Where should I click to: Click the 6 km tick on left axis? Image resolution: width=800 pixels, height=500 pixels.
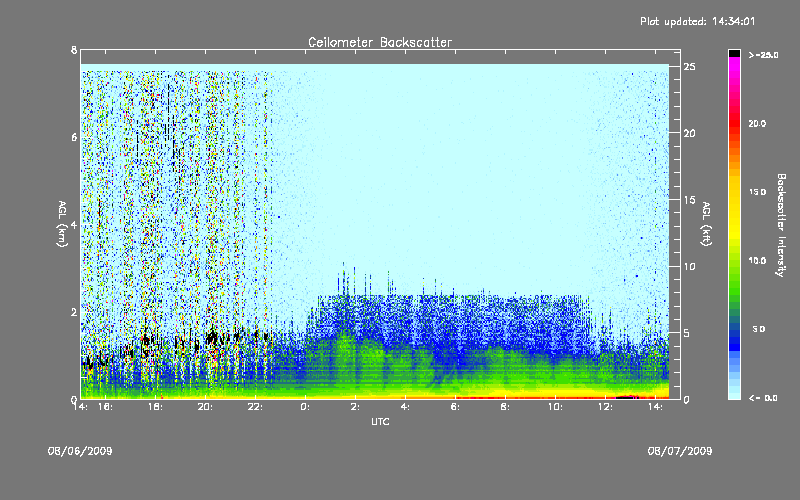[x=74, y=137]
